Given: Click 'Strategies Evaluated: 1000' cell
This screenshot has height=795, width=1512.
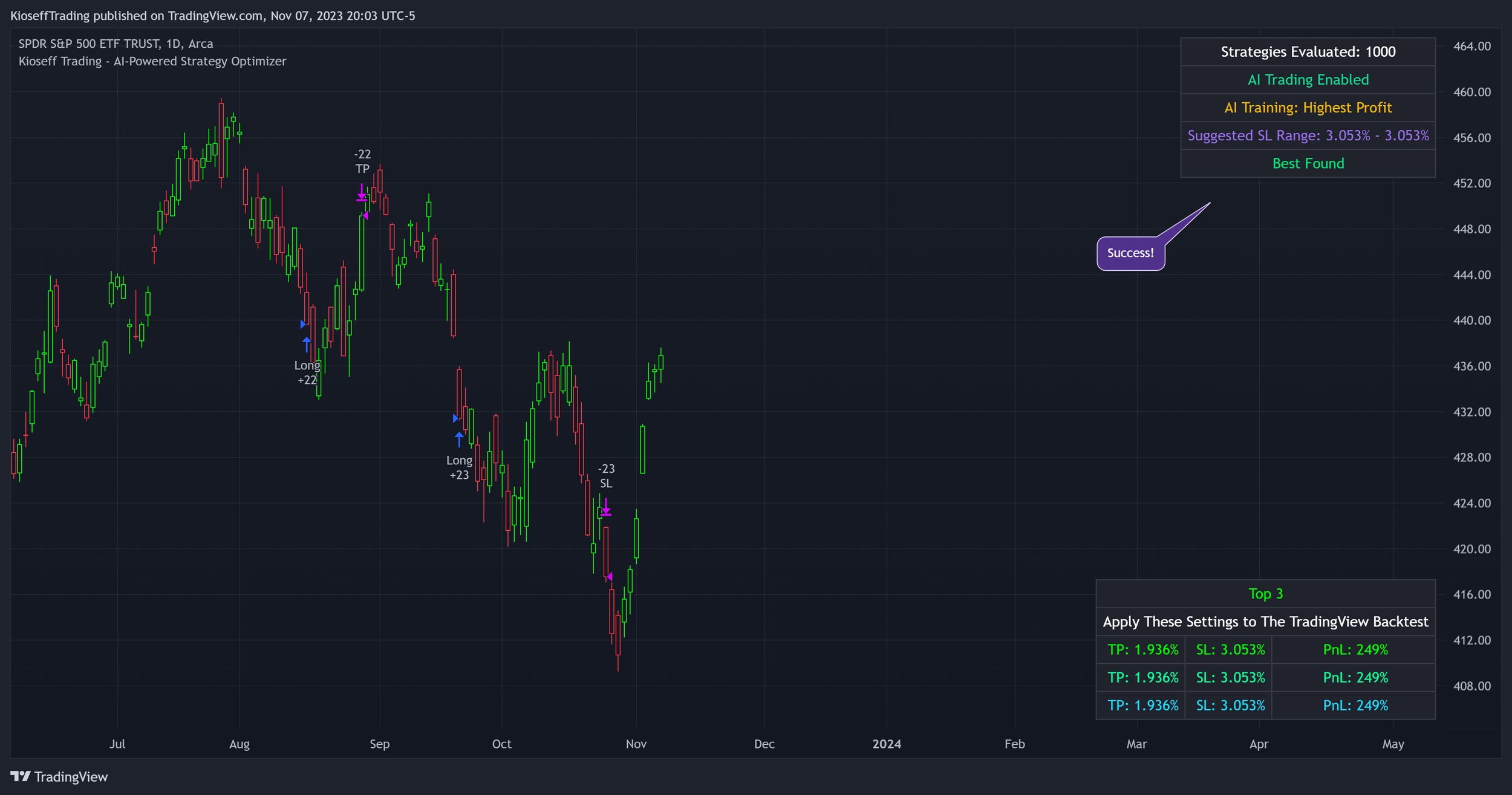Looking at the screenshot, I should click(x=1308, y=52).
